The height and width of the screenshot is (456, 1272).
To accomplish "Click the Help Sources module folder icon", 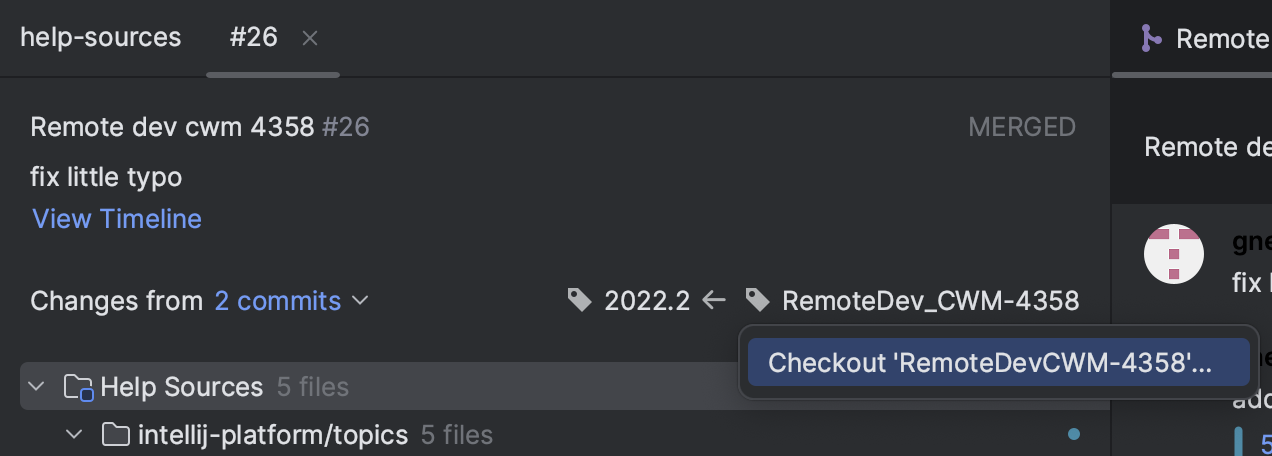I will pyautogui.click(x=78, y=387).
